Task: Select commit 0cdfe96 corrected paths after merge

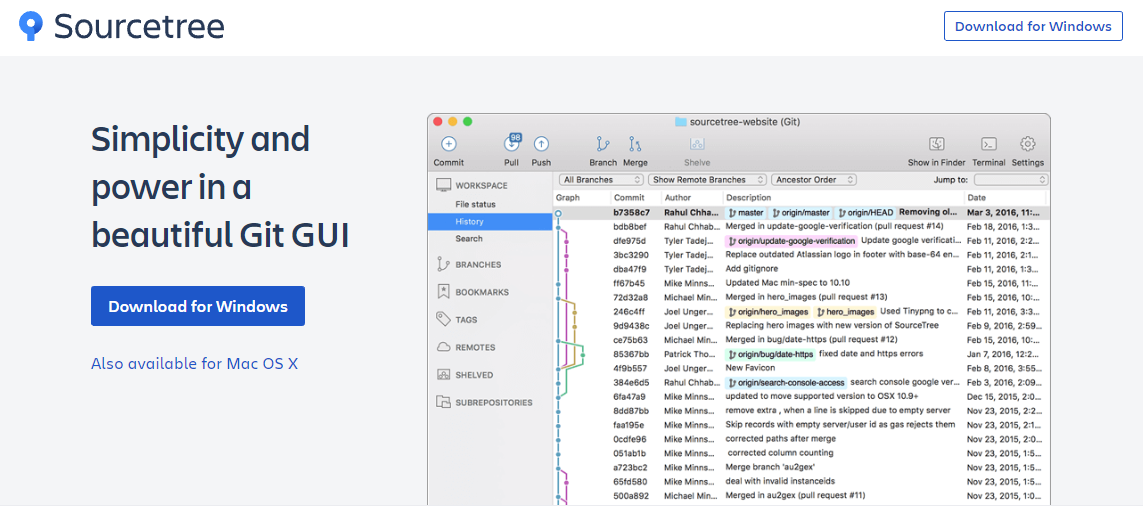Action: tap(802, 439)
